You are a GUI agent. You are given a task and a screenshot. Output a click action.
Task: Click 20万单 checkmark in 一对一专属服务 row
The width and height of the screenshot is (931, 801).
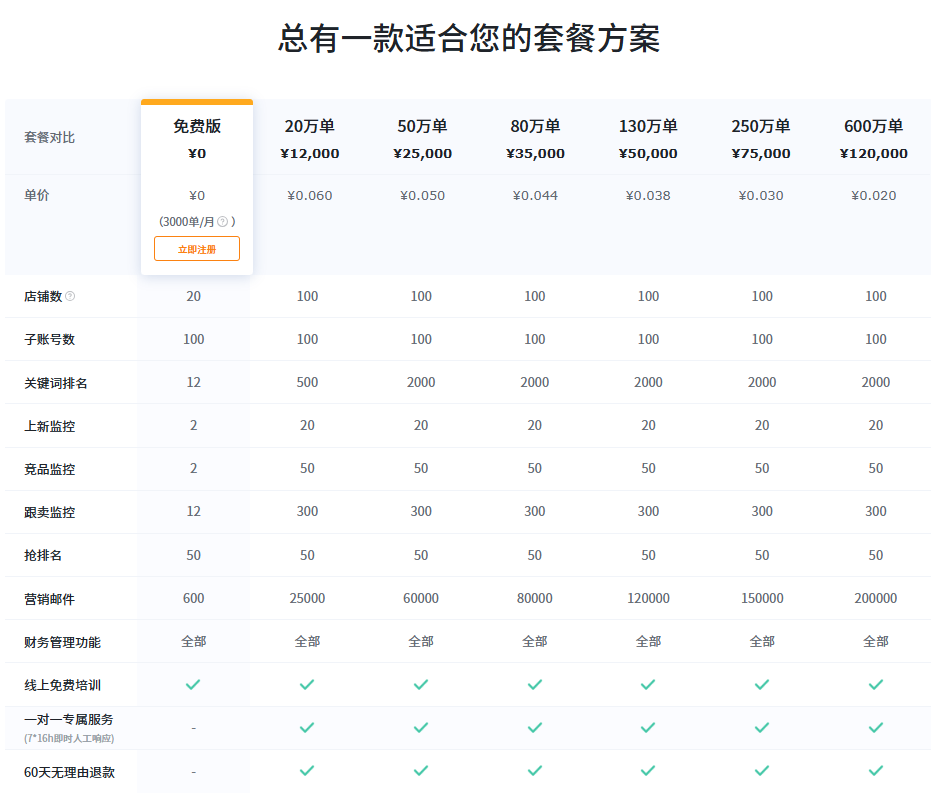[307, 727]
